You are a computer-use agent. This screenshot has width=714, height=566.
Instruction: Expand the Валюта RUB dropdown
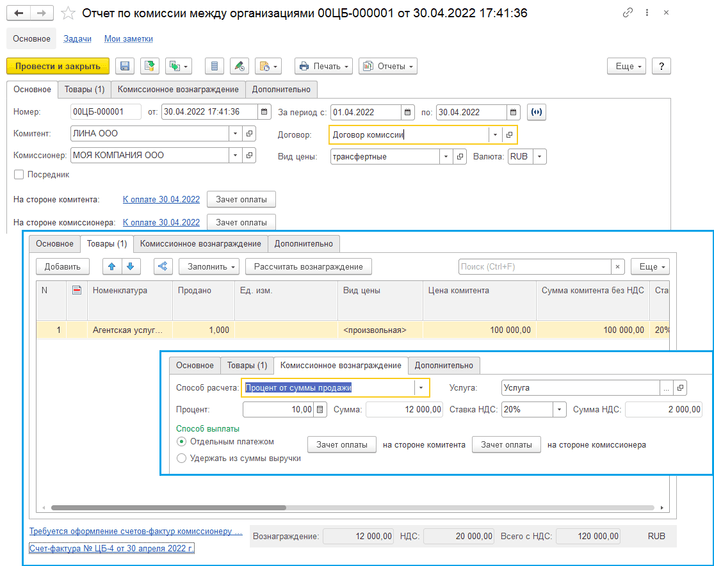tap(540, 156)
